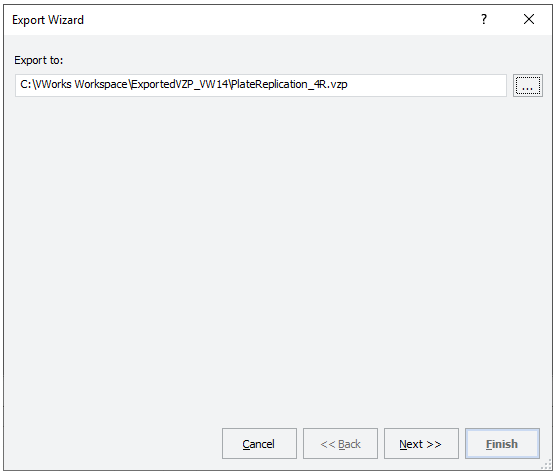Click the letter N on Next
This screenshot has width=556, height=475.
point(402,444)
